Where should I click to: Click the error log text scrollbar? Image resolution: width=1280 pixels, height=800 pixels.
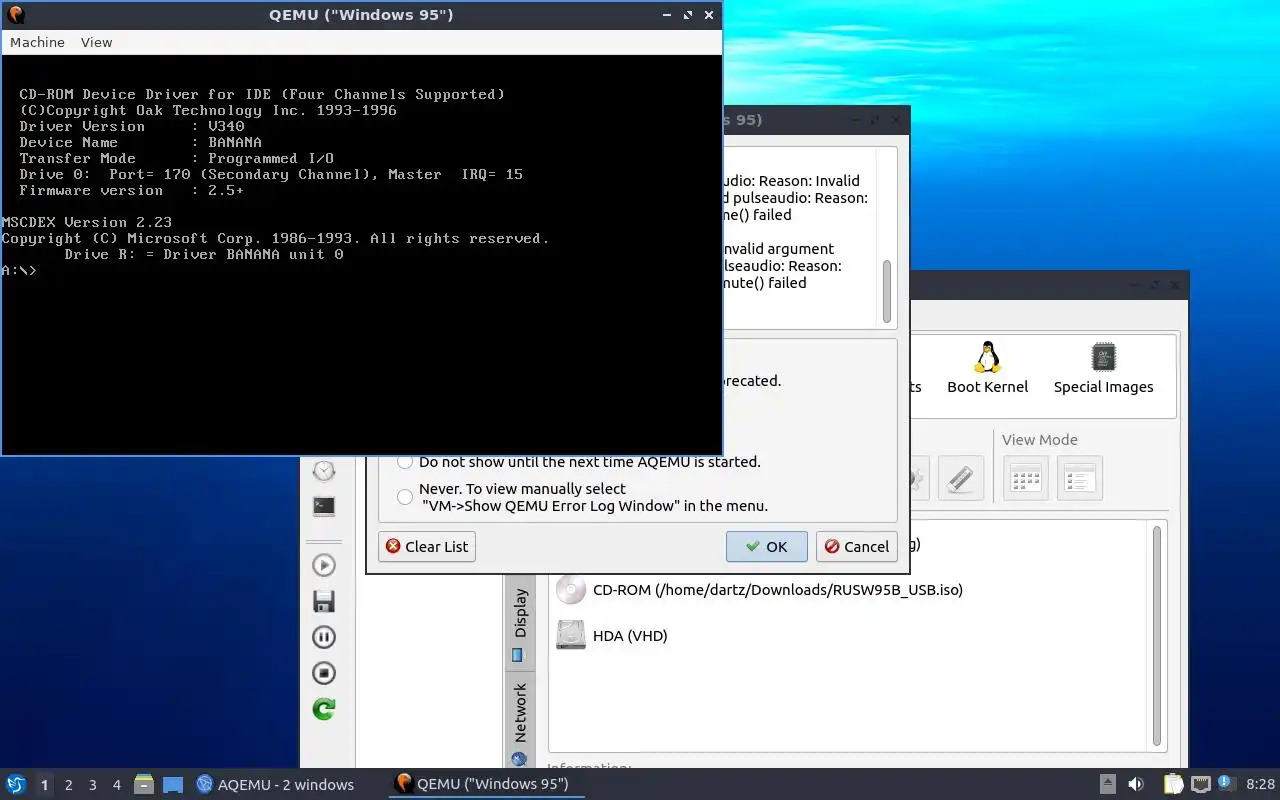(x=886, y=291)
